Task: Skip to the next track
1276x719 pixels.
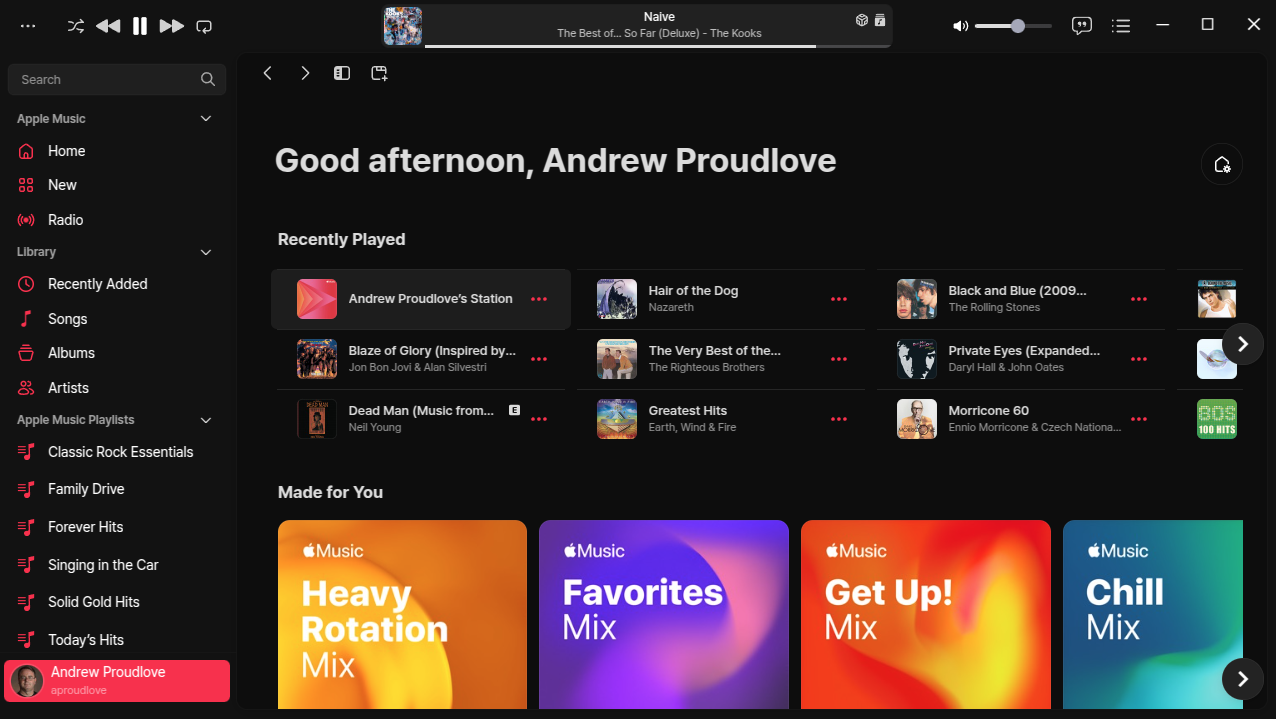Action: (x=172, y=26)
